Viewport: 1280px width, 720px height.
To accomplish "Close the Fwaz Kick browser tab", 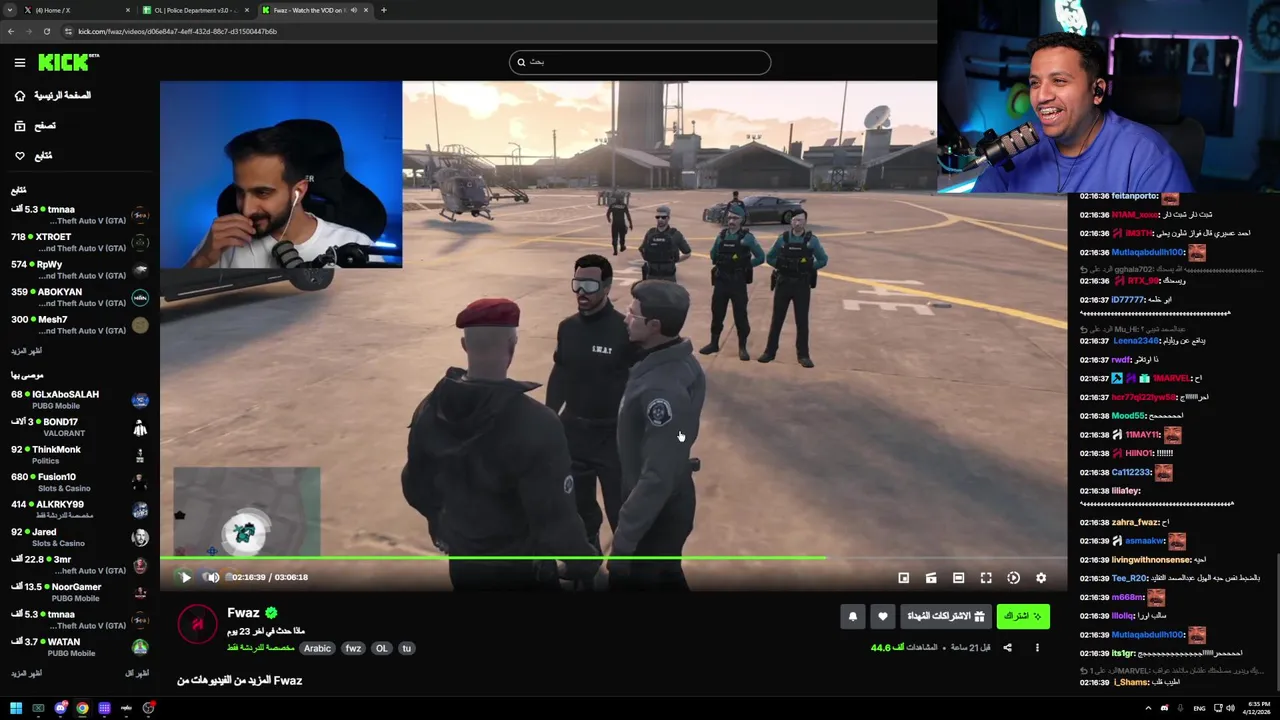I will pos(366,10).
